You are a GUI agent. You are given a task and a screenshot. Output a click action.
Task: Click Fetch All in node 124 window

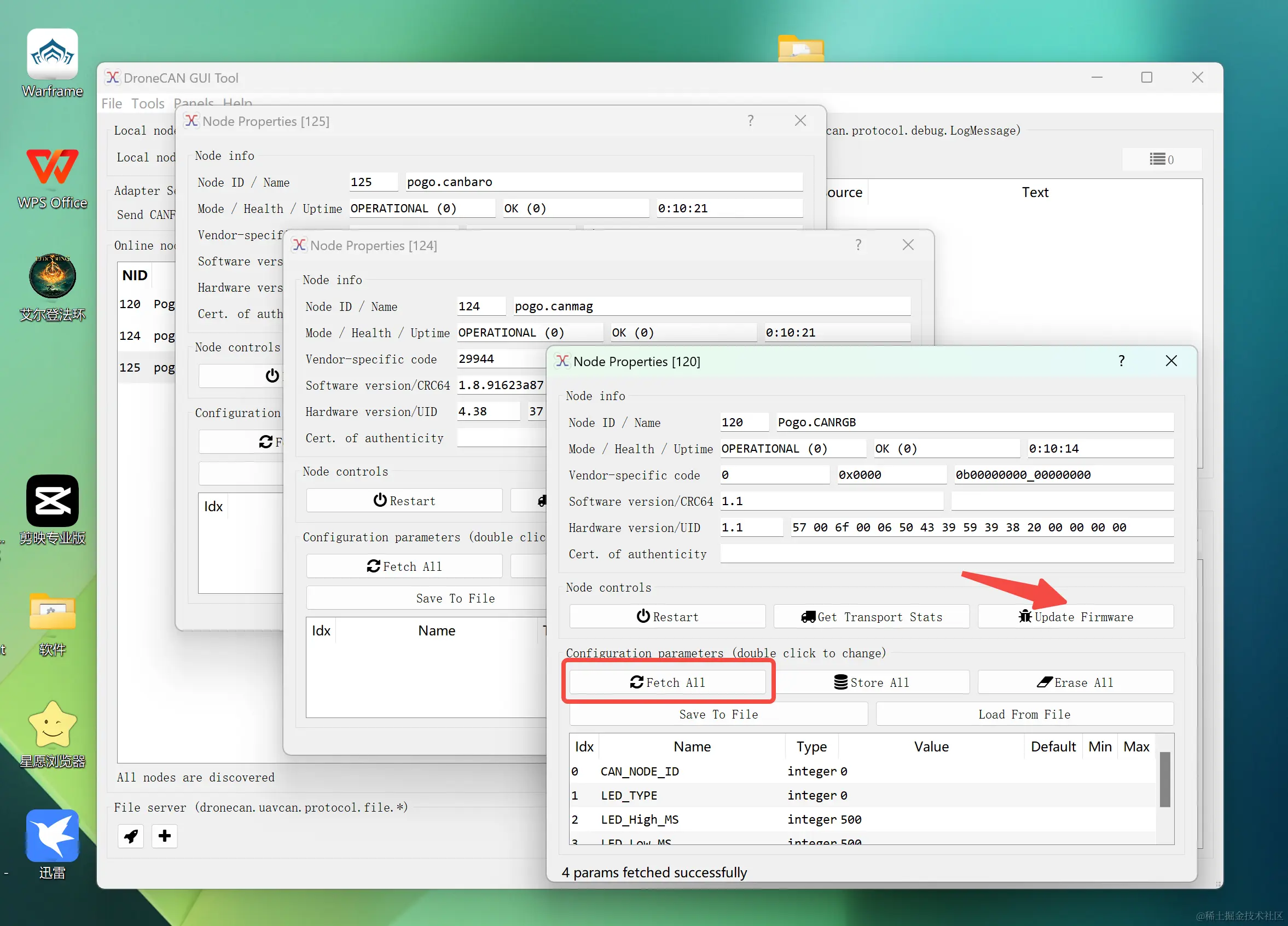[404, 566]
